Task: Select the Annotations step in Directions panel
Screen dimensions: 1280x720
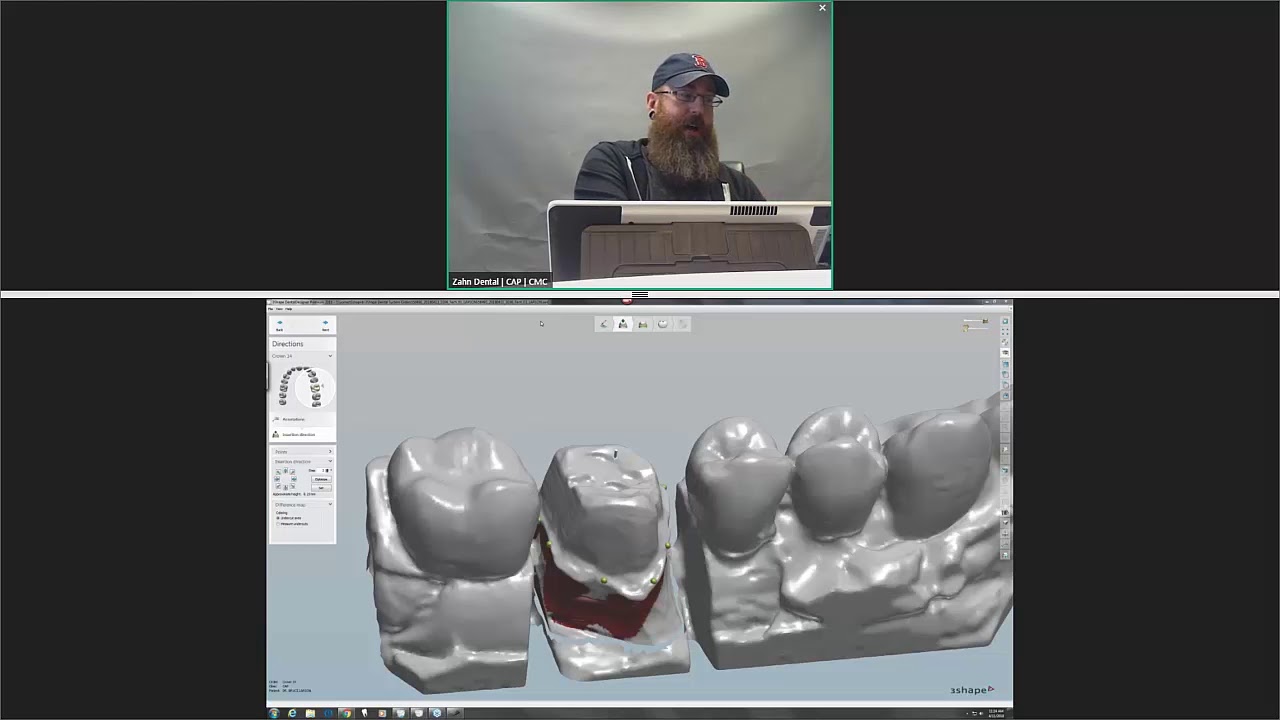Action: pos(302,419)
